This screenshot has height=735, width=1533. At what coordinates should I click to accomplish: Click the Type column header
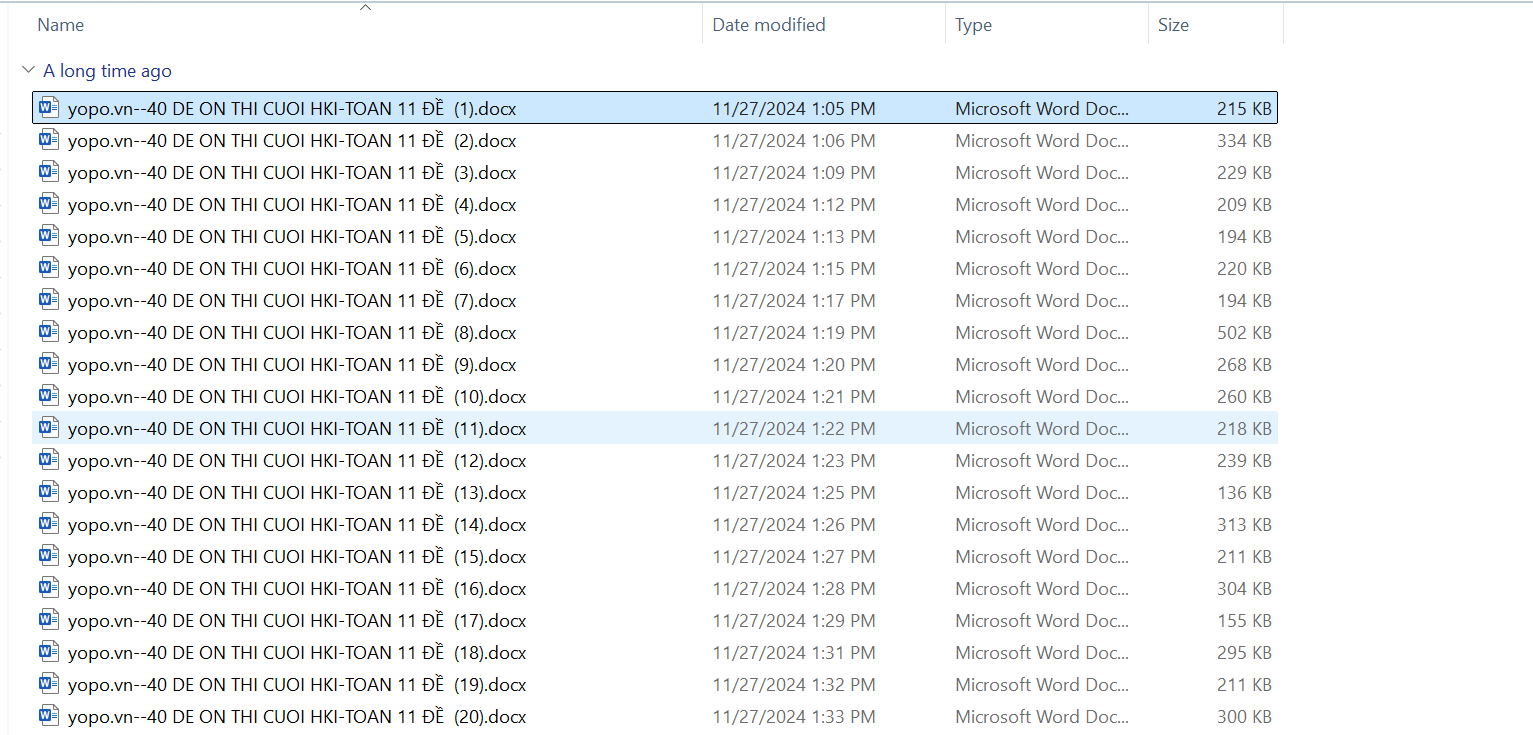pos(973,25)
